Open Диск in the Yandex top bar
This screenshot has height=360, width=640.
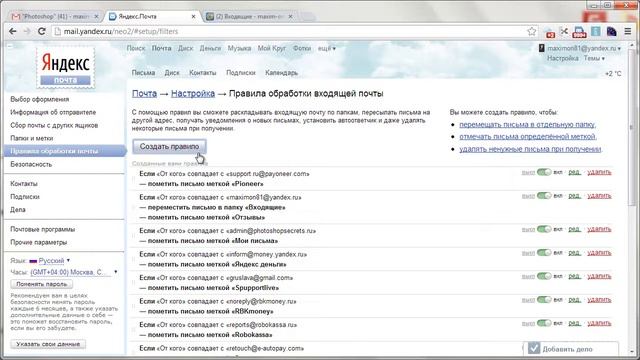[185, 48]
